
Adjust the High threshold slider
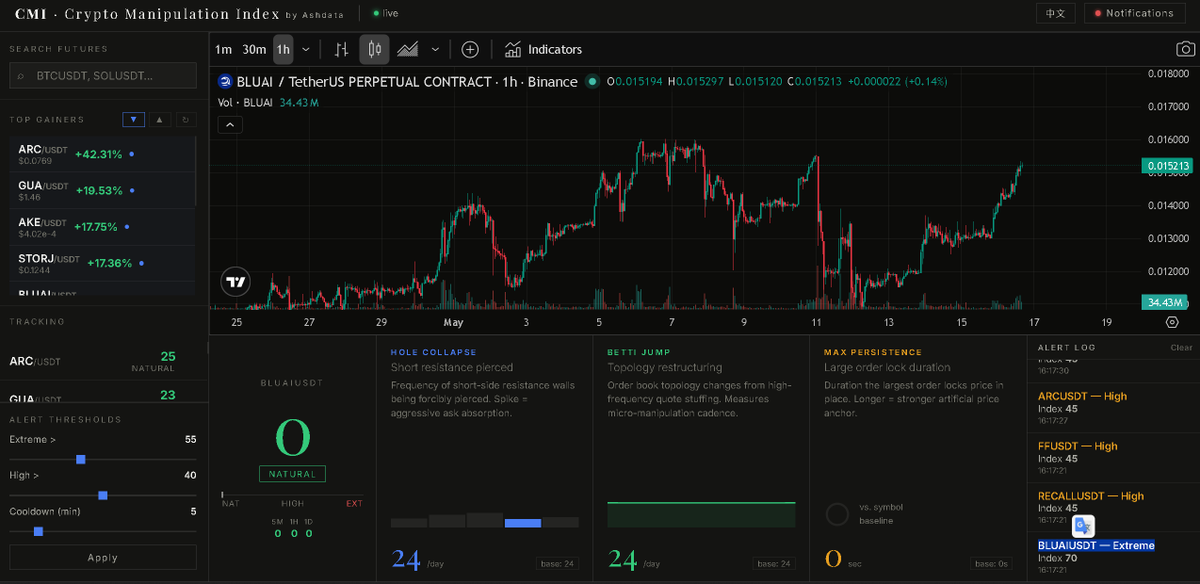click(103, 495)
